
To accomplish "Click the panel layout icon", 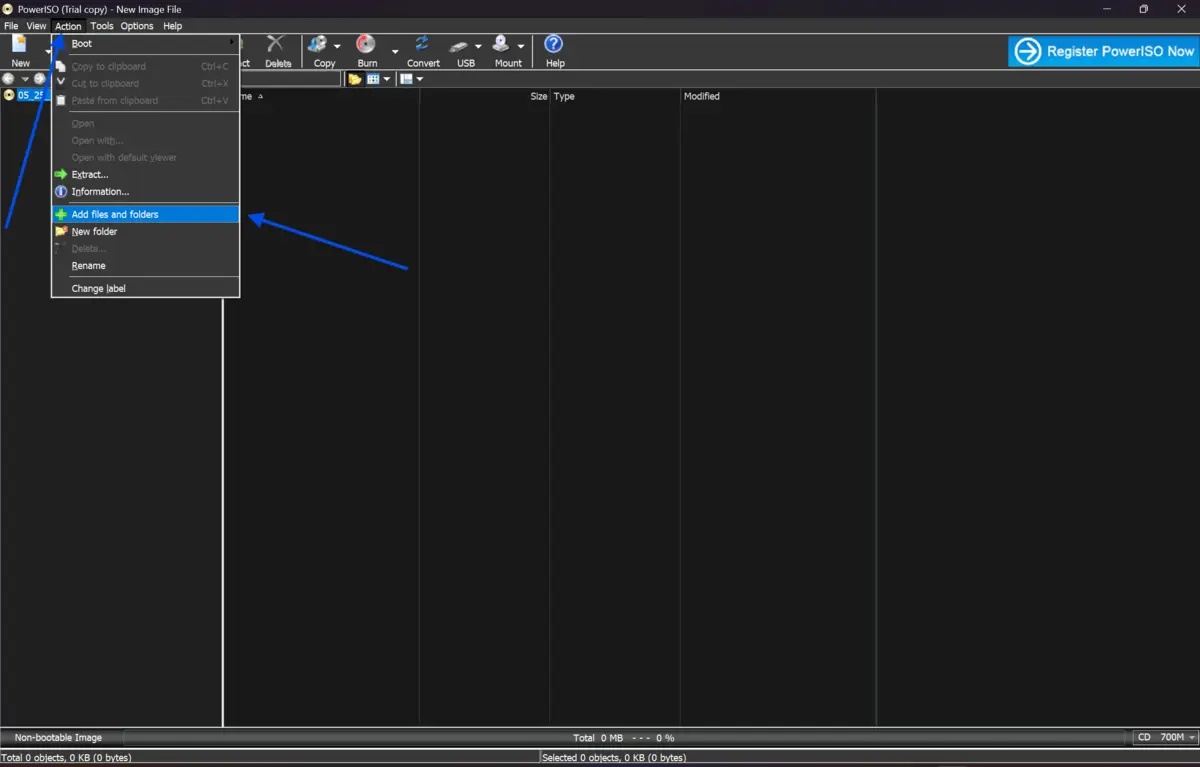I will [407, 79].
